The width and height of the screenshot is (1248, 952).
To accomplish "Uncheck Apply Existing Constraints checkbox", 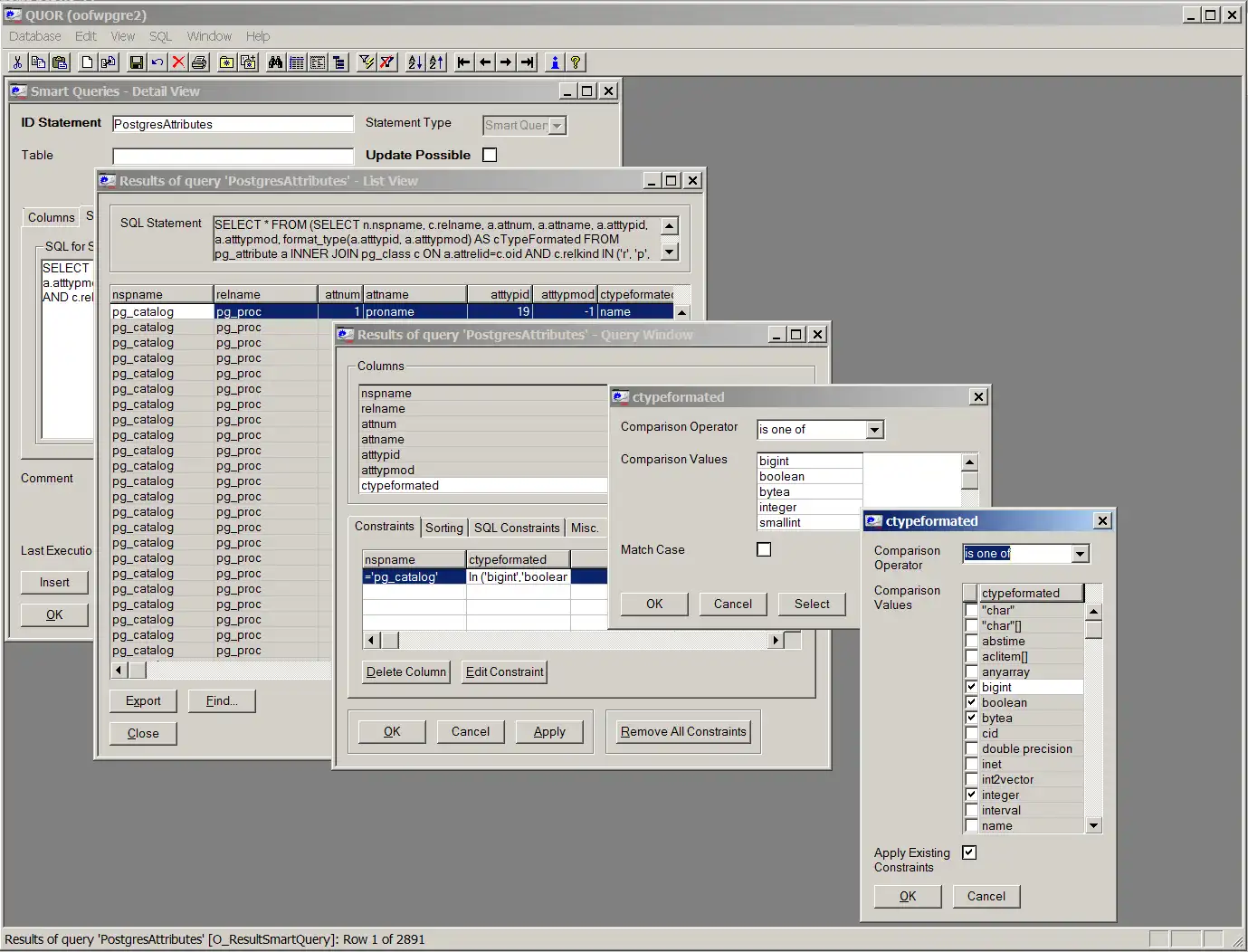I will [x=969, y=852].
